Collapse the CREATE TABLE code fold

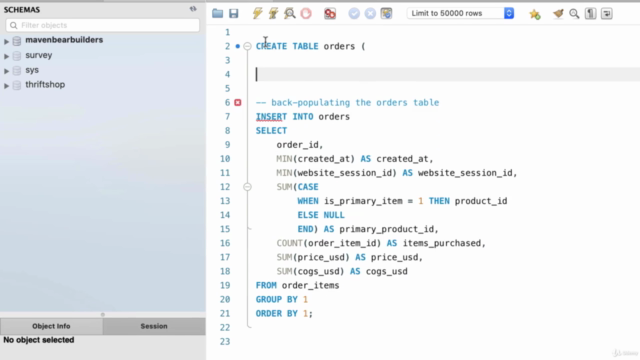pyautogui.click(x=247, y=46)
